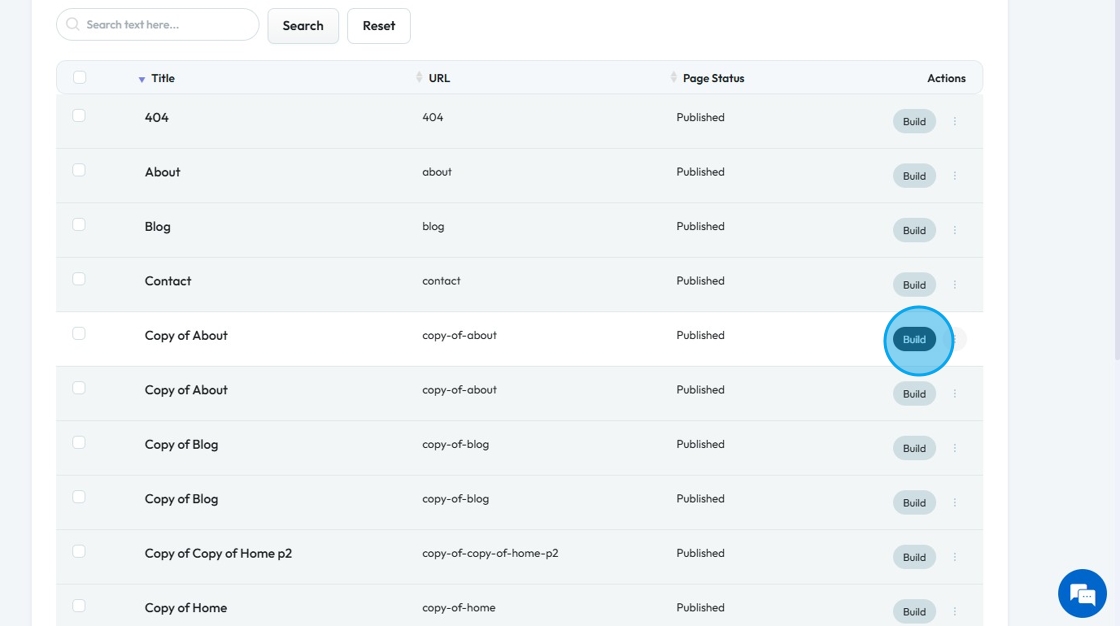The width and height of the screenshot is (1120, 626).
Task: Click Build for the 404 page
Action: (x=914, y=122)
